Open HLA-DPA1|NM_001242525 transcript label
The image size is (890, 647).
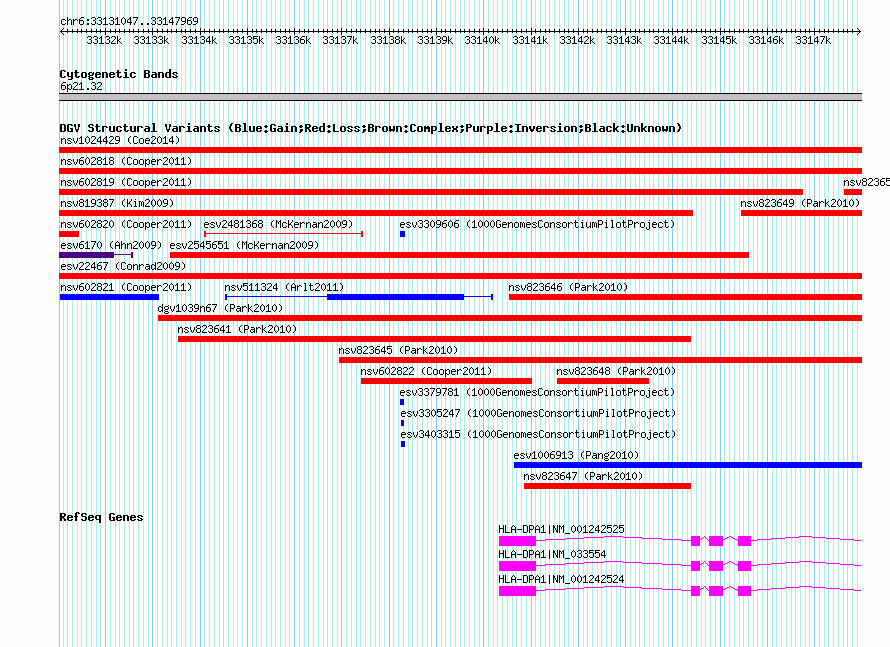561,529
